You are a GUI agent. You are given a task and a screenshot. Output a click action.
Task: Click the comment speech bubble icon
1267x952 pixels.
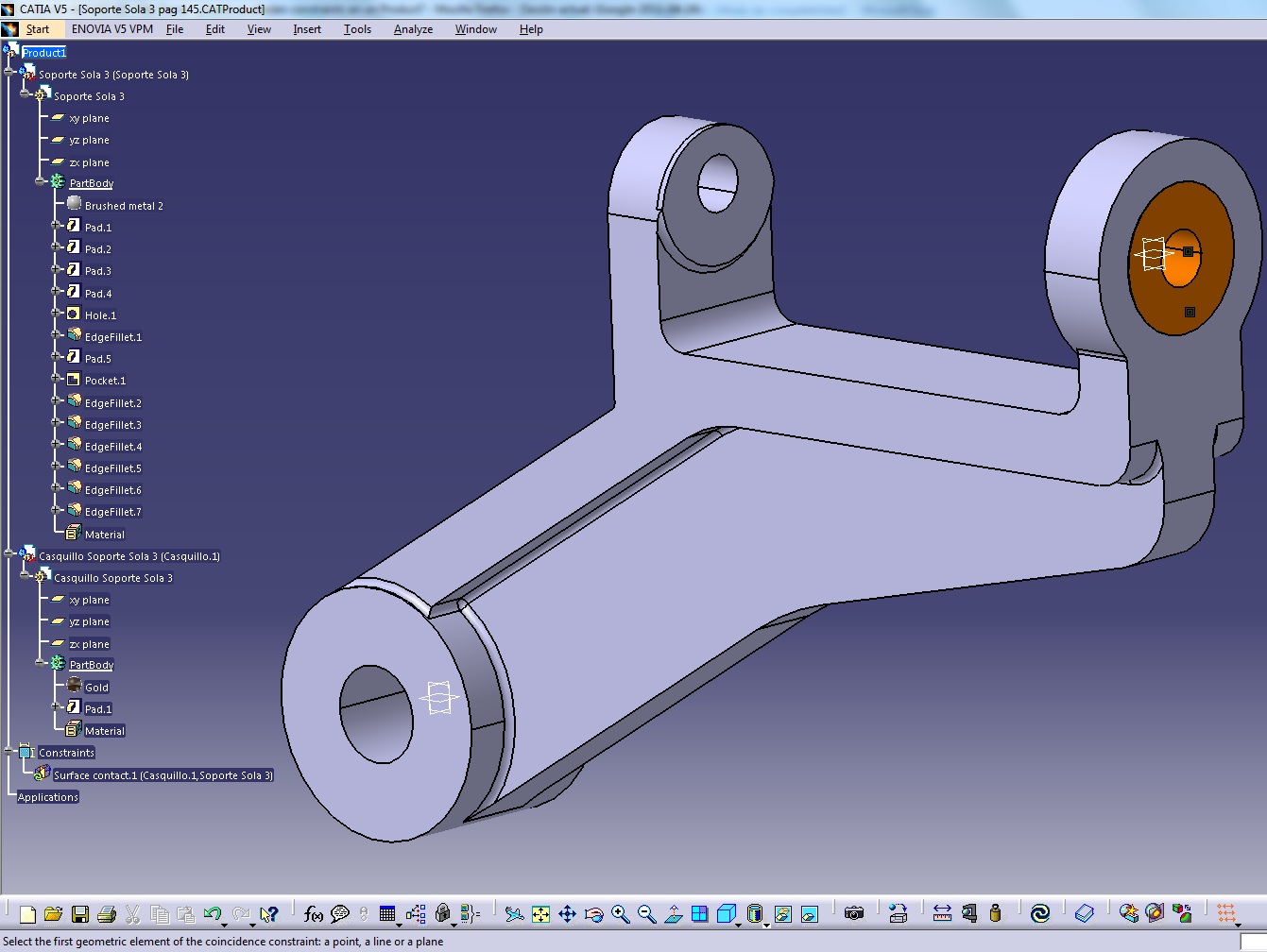(x=340, y=913)
